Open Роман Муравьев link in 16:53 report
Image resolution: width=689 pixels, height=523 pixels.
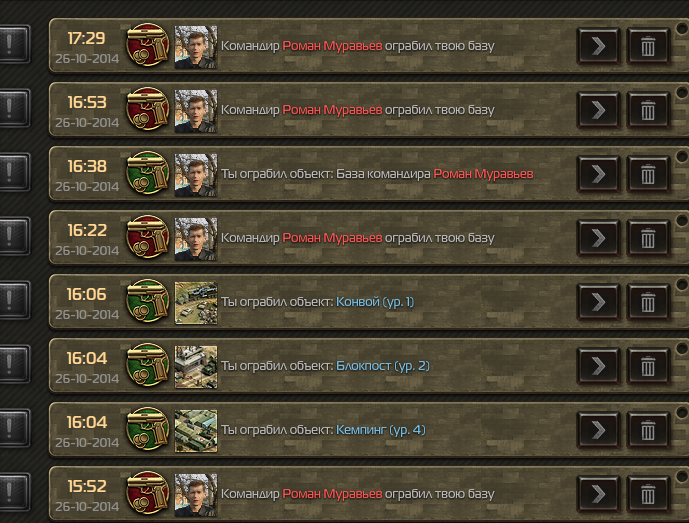(x=332, y=110)
